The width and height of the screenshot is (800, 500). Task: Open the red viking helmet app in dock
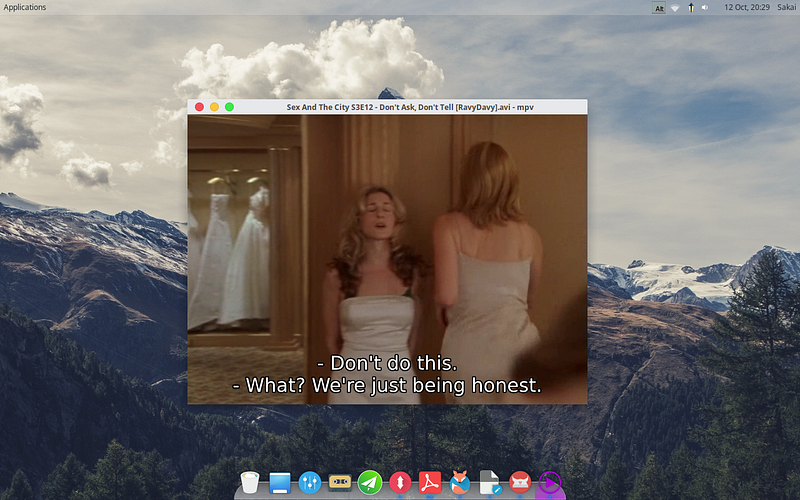pyautogui.click(x=520, y=482)
